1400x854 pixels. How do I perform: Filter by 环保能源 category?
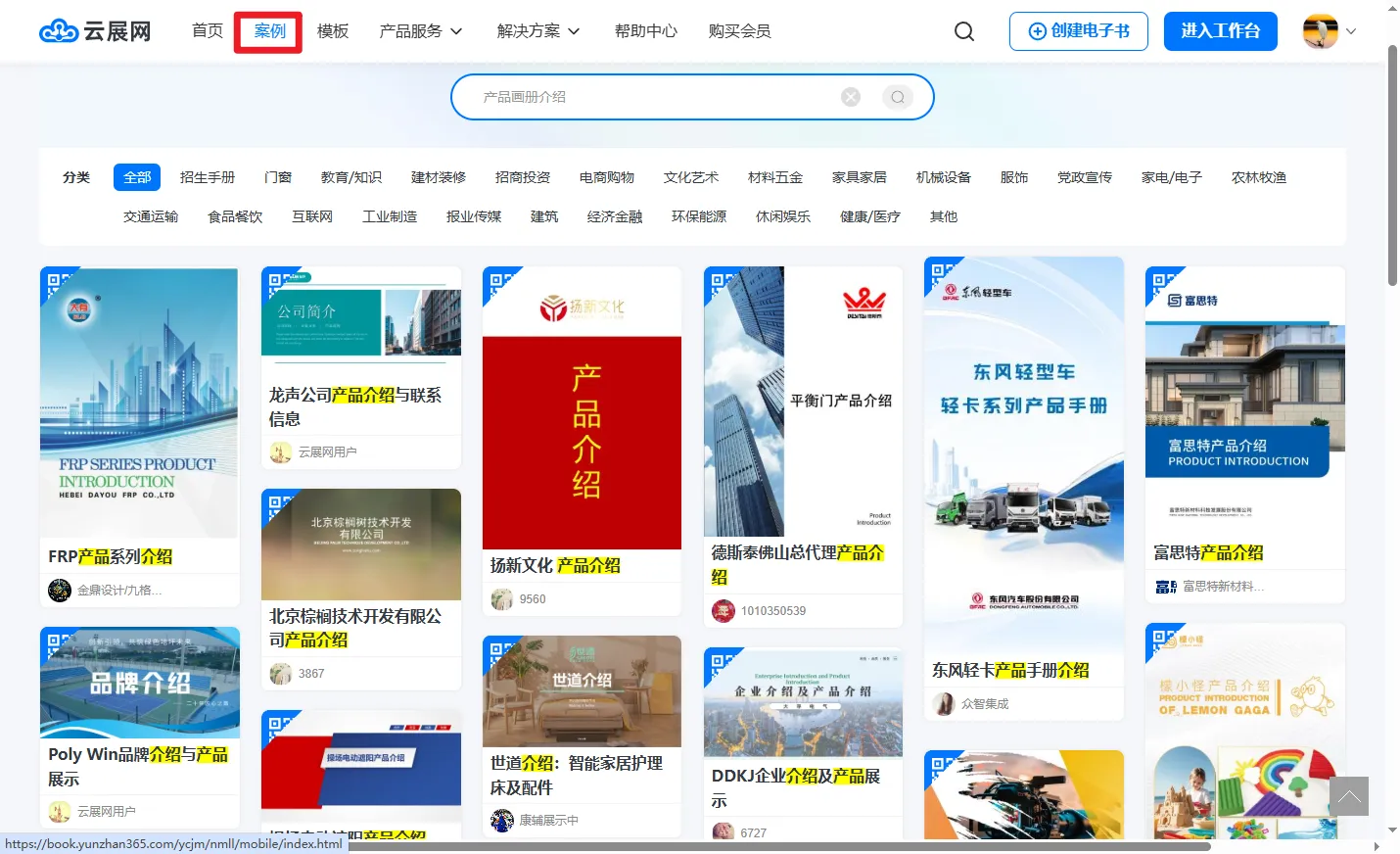pos(699,216)
